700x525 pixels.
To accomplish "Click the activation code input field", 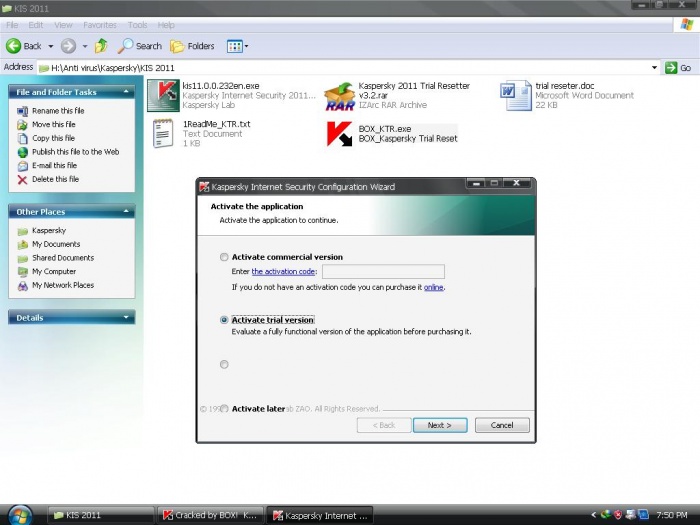I will point(383,271).
